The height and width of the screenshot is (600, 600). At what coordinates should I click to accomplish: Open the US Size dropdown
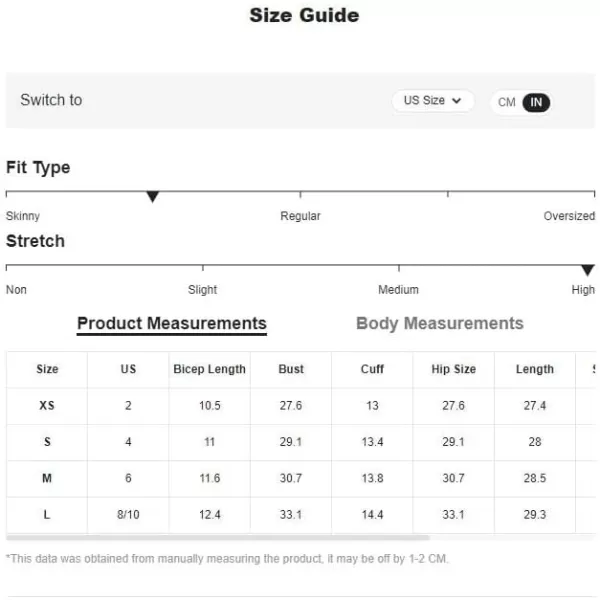click(x=432, y=101)
